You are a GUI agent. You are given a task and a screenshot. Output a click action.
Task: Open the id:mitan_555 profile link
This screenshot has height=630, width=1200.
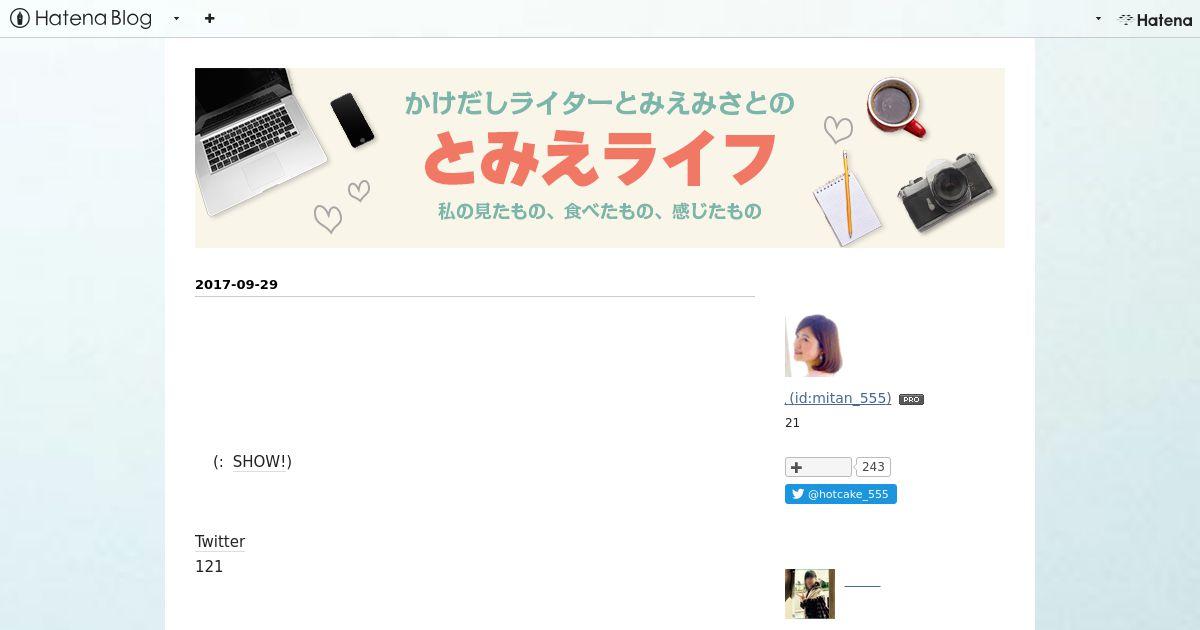(x=838, y=398)
